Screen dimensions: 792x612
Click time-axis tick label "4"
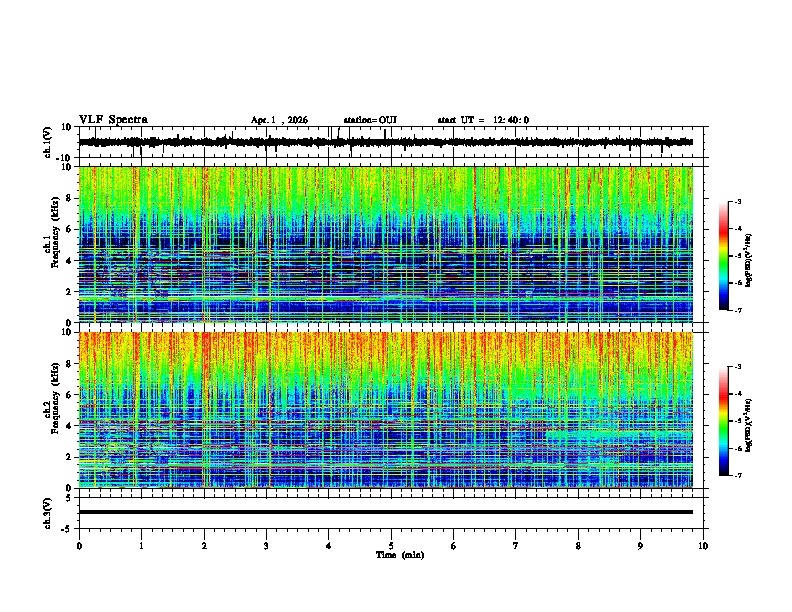tap(329, 546)
